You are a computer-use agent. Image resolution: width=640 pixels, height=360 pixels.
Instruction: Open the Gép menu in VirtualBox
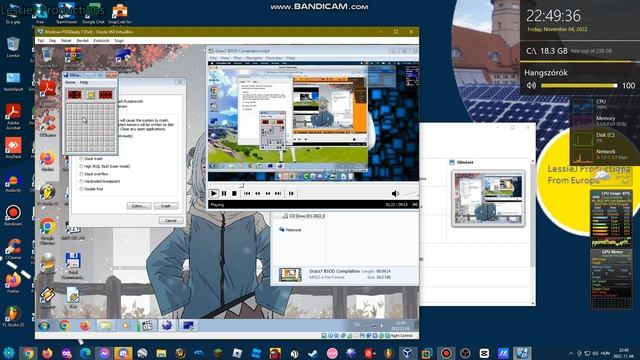(x=53, y=41)
